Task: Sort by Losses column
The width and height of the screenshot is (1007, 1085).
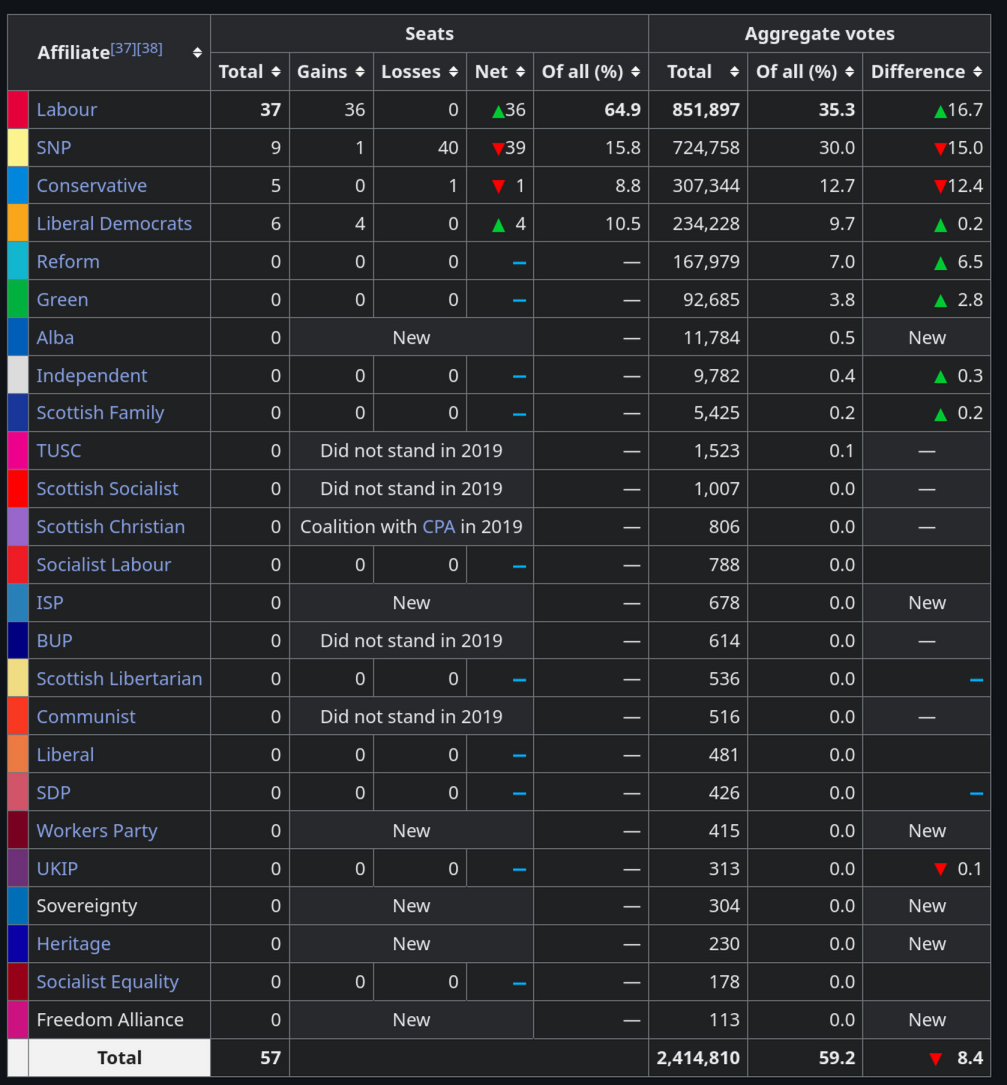Action: (453, 72)
